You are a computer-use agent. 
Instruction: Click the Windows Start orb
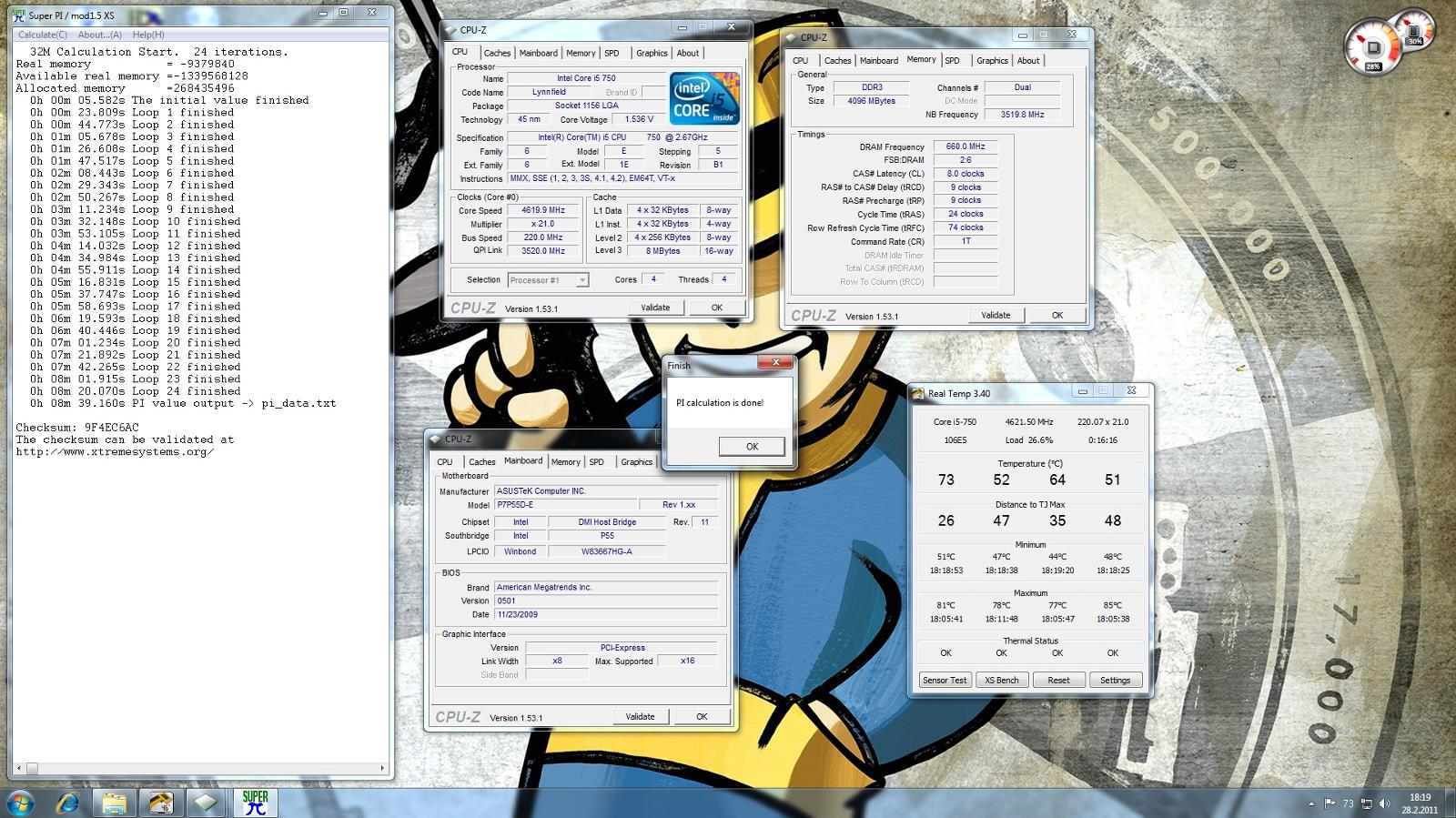[20, 803]
